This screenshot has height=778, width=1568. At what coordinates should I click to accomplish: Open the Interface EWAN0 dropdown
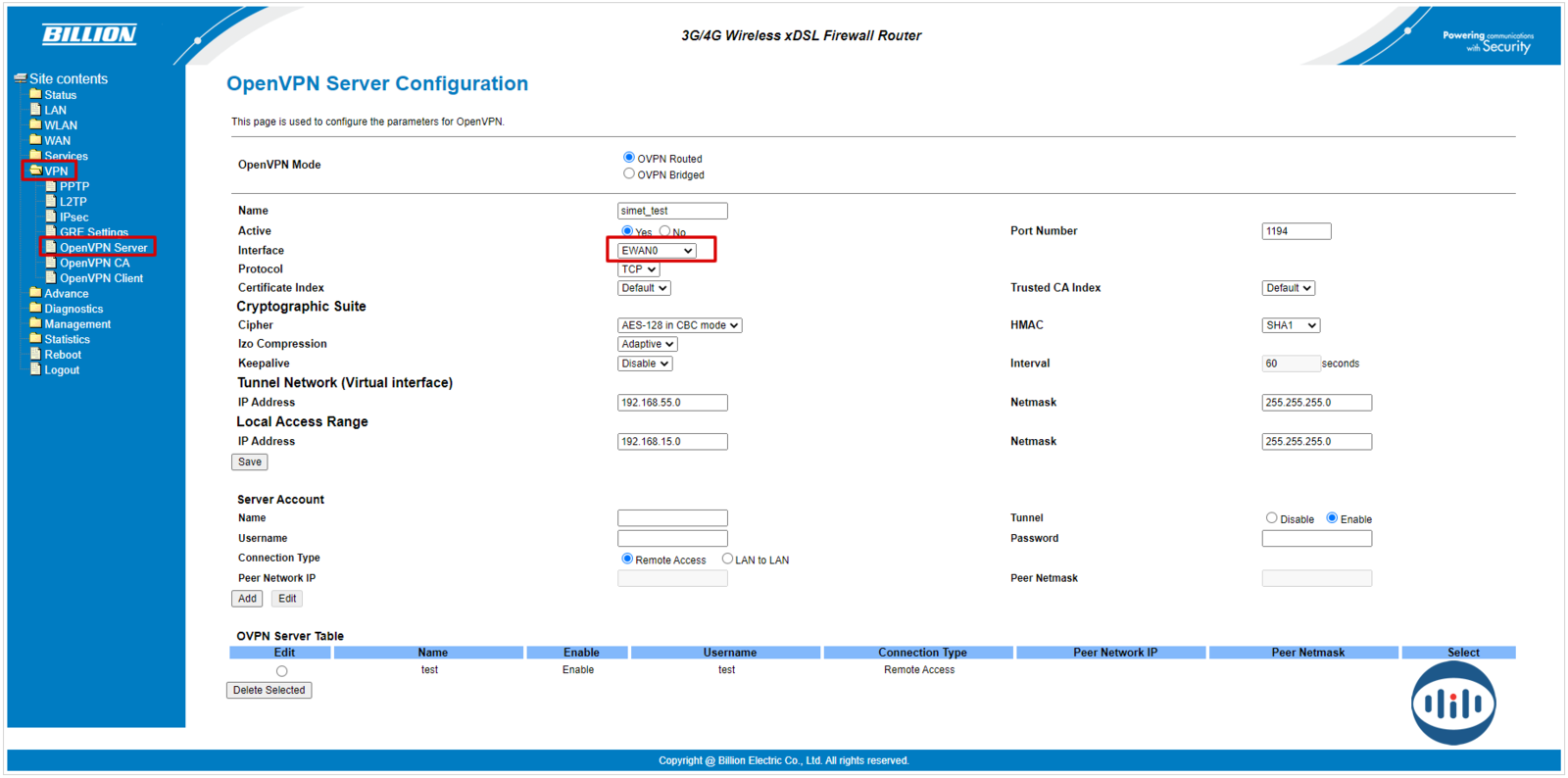(x=657, y=251)
